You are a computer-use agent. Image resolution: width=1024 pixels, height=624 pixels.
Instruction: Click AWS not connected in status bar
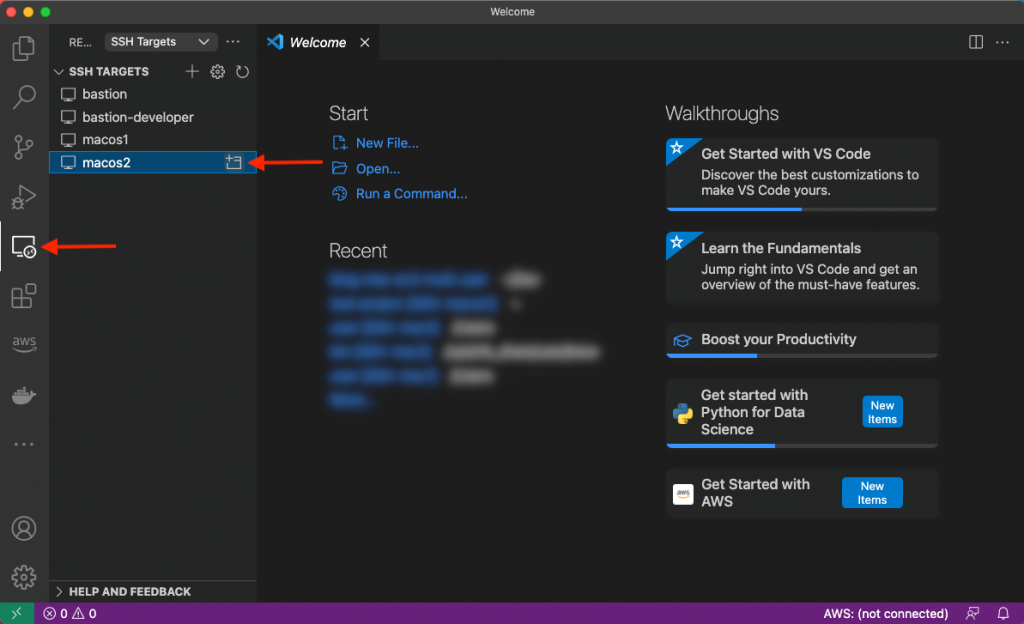pos(886,613)
